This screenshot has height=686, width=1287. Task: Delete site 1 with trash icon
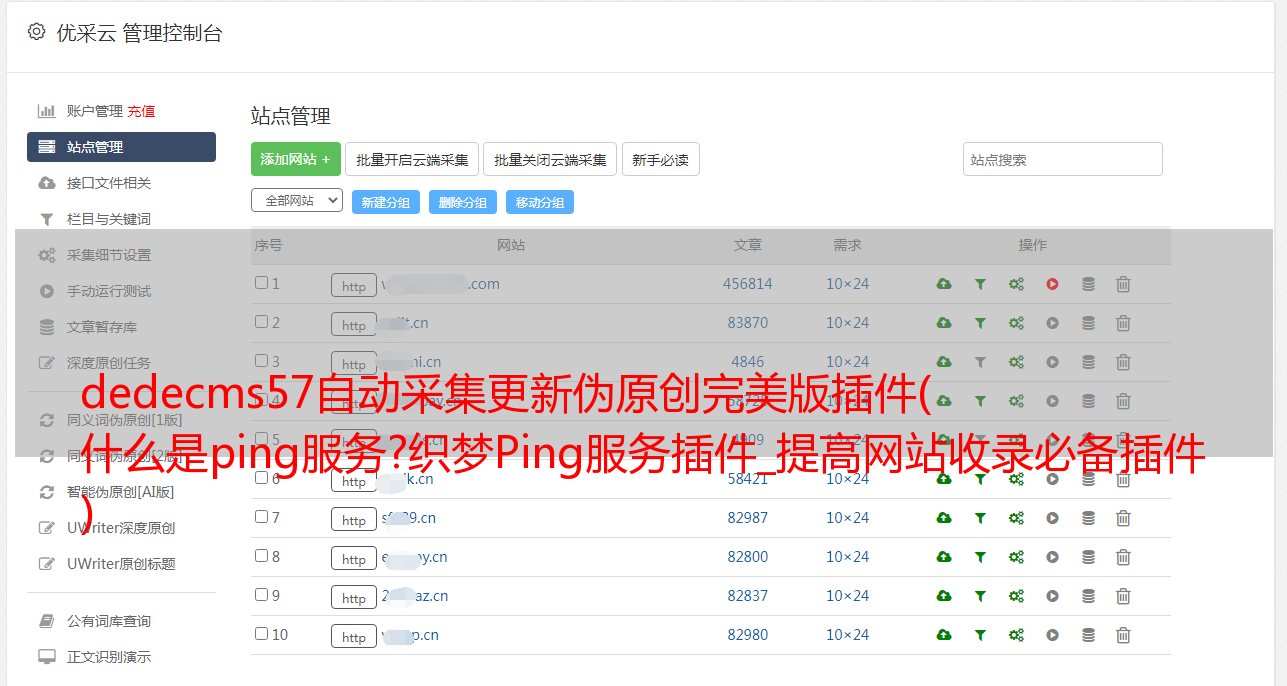pyautogui.click(x=1123, y=284)
